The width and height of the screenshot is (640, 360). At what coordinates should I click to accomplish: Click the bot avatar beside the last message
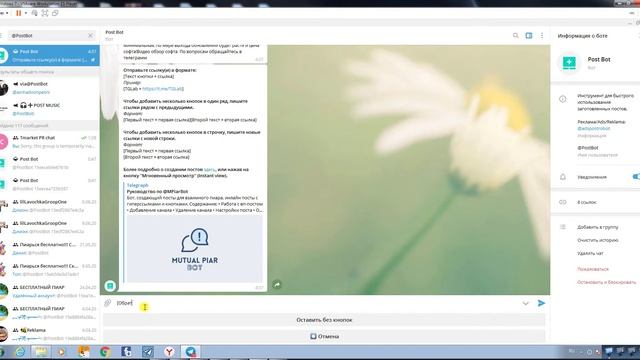(x=110, y=286)
